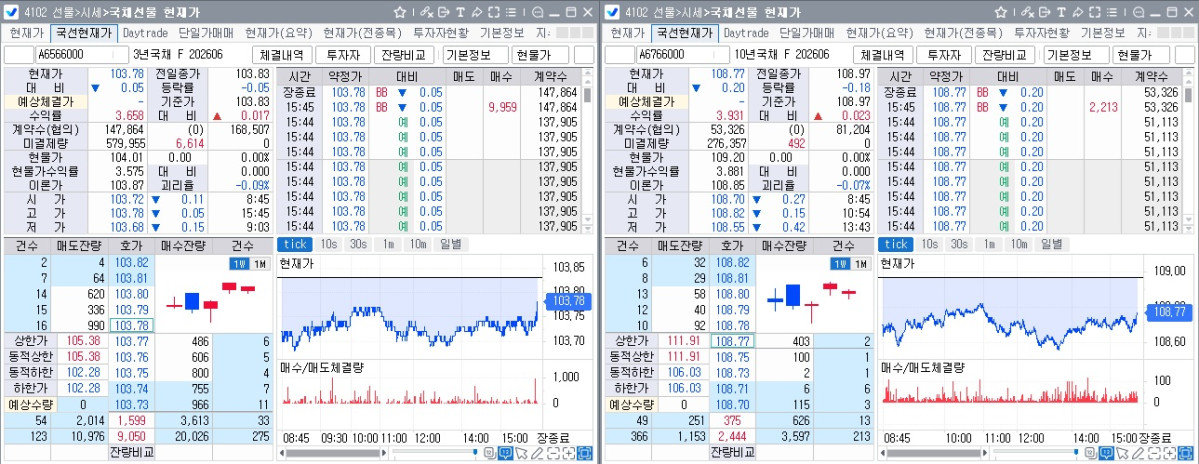Click 기본정보 button beside 잔량비교 in left window
This screenshot has width=1199, height=464.
point(476,54)
